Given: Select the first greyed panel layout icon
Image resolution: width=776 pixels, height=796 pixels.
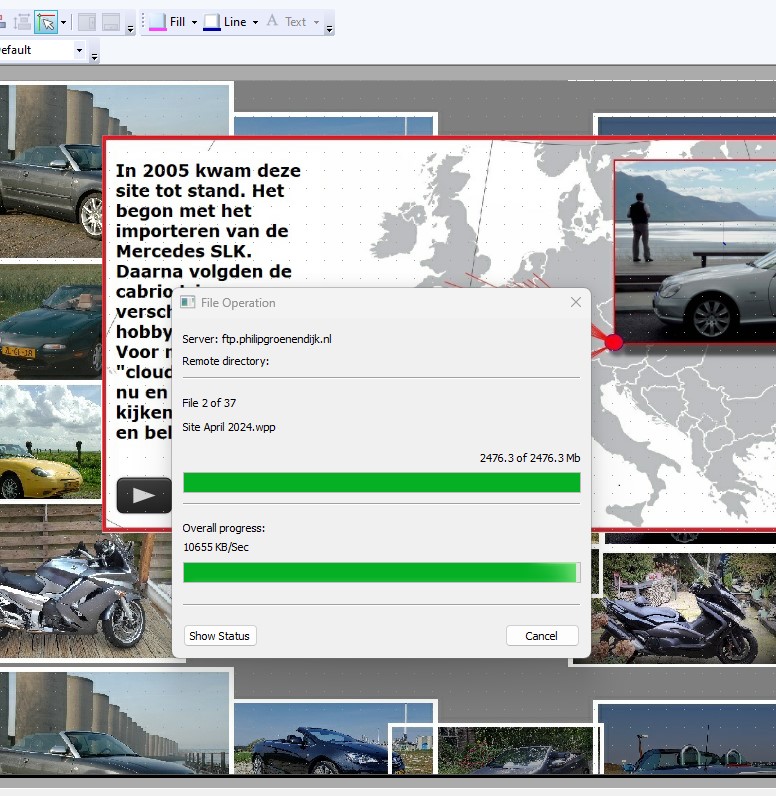Looking at the screenshot, I should pyautogui.click(x=87, y=22).
